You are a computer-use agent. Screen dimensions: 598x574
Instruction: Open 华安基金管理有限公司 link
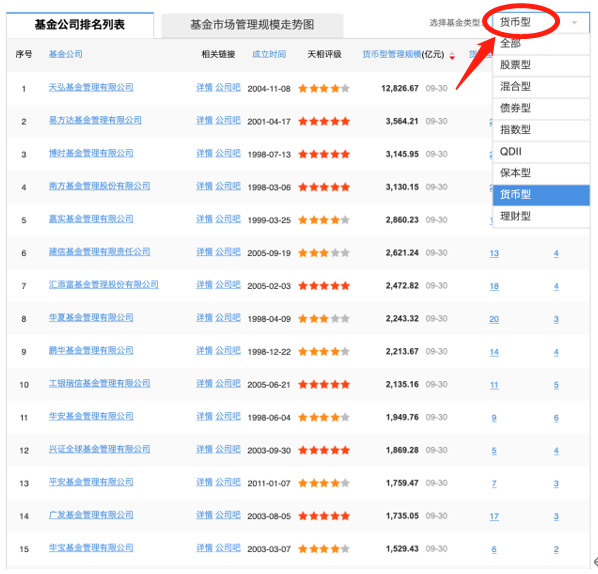click(91, 416)
